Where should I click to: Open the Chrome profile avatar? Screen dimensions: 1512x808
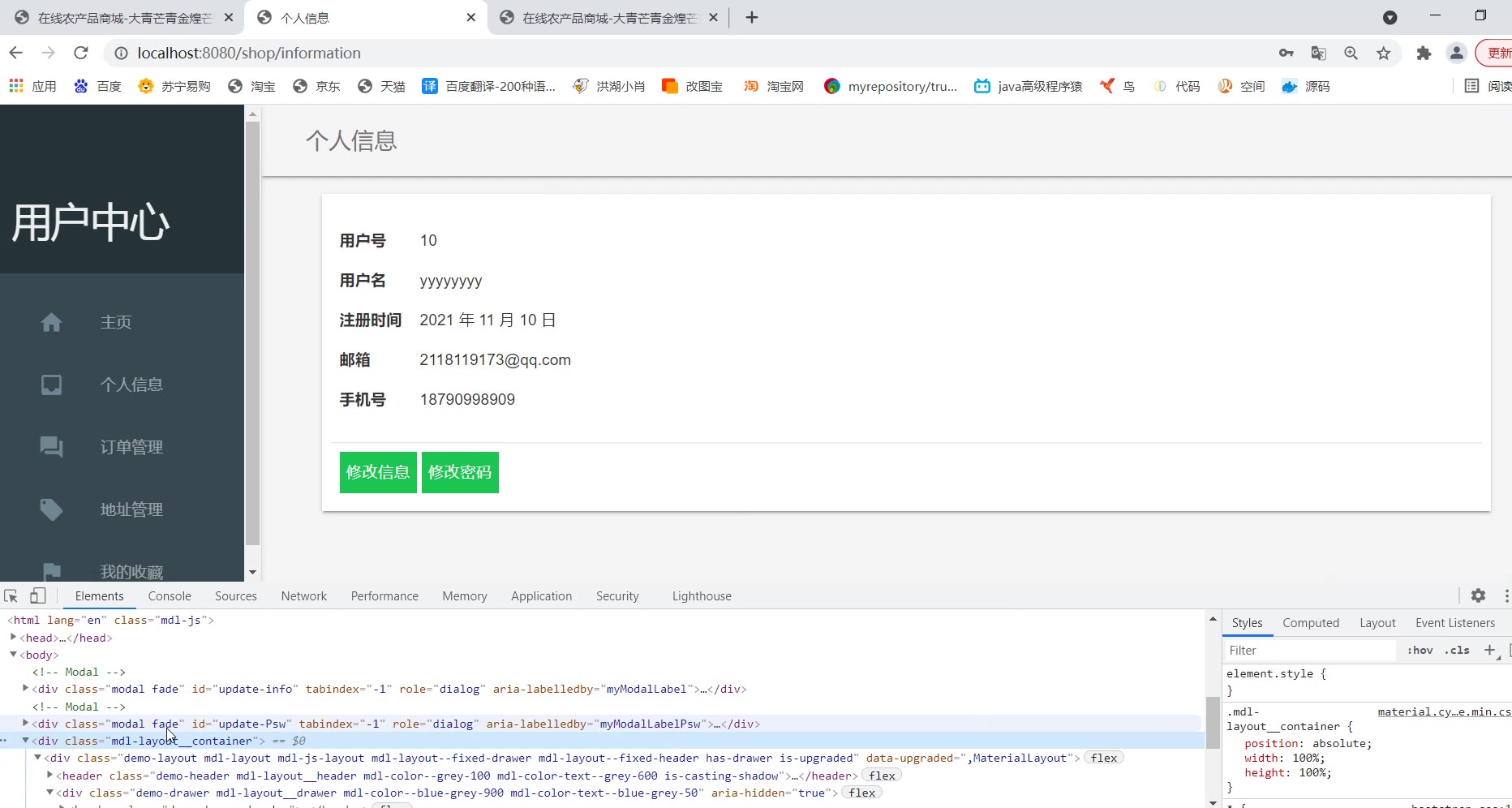[x=1457, y=53]
